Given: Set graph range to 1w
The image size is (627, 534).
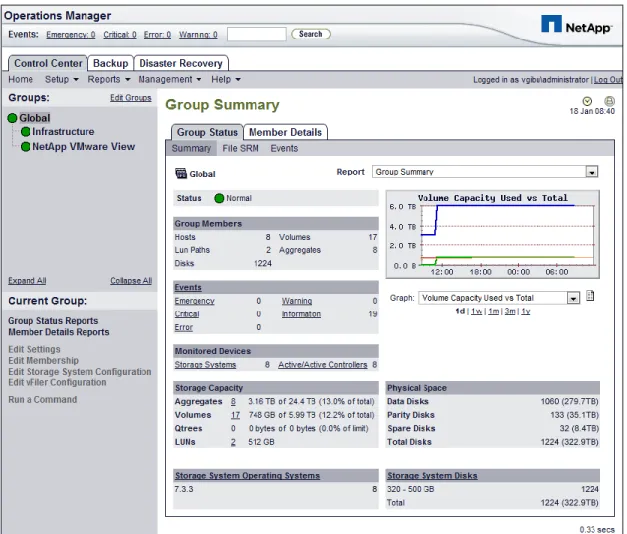Looking at the screenshot, I should 476,311.
